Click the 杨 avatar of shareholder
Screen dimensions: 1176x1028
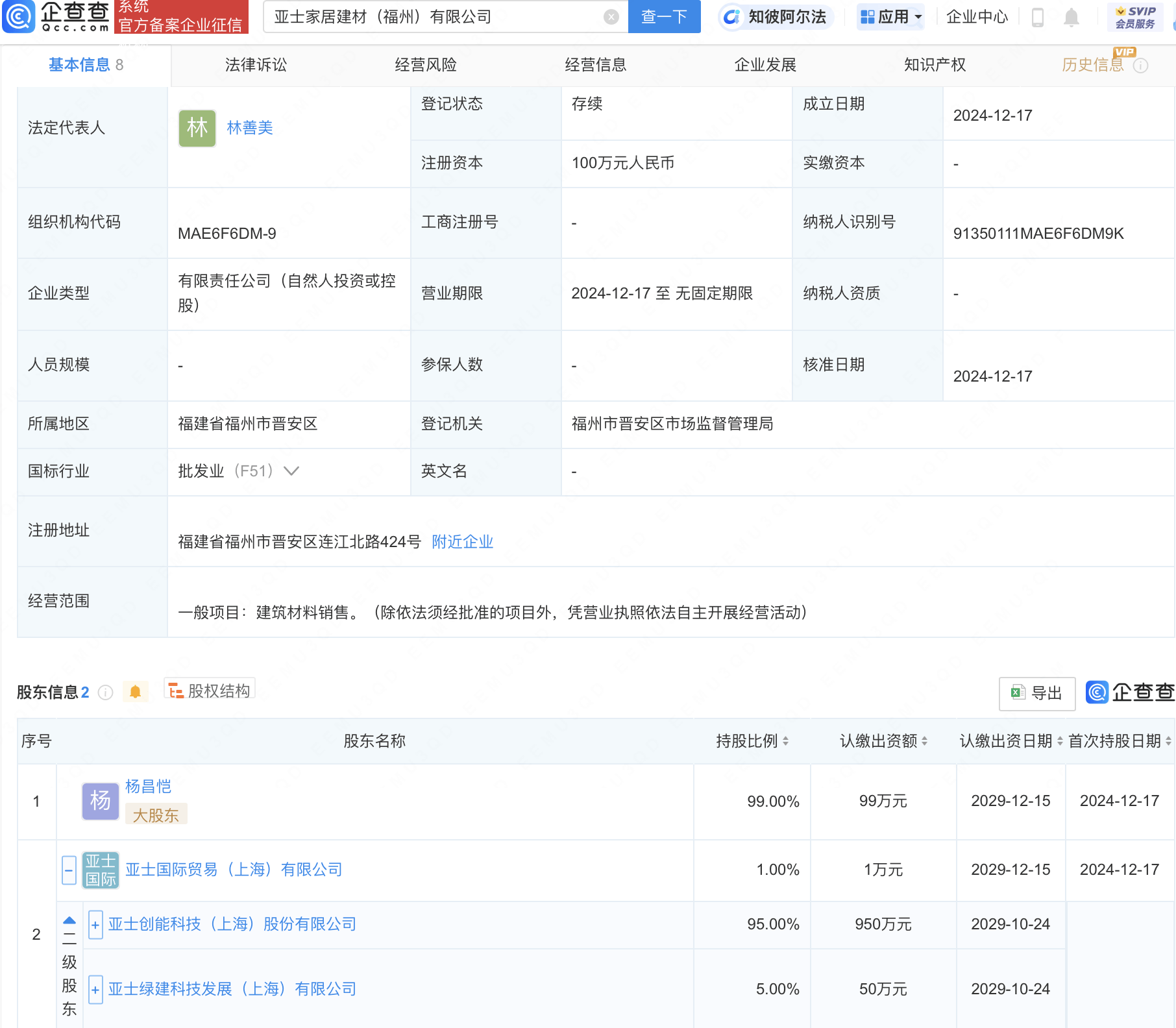click(x=101, y=801)
